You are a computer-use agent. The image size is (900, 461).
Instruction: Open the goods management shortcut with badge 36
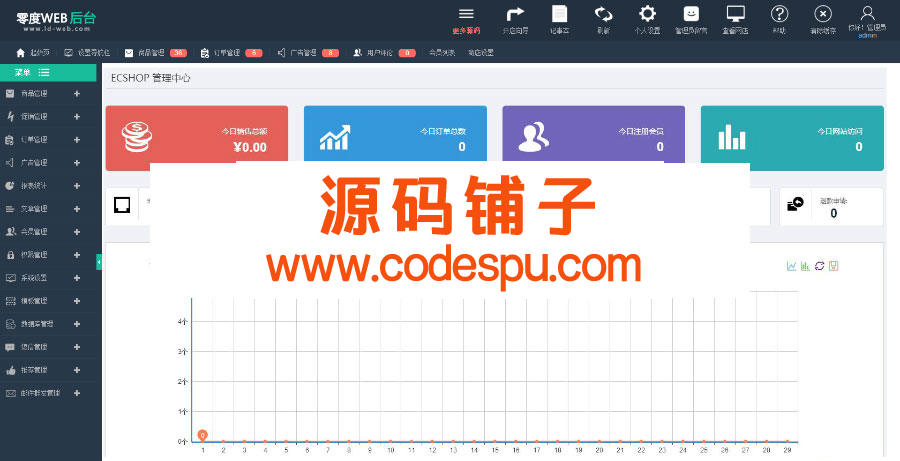tap(156, 53)
